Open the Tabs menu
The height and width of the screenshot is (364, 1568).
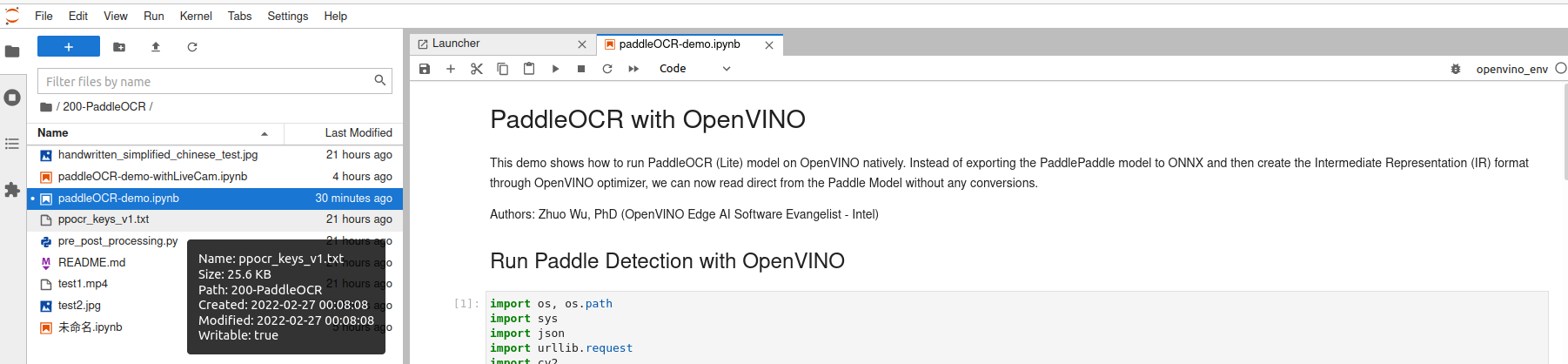pyautogui.click(x=239, y=16)
